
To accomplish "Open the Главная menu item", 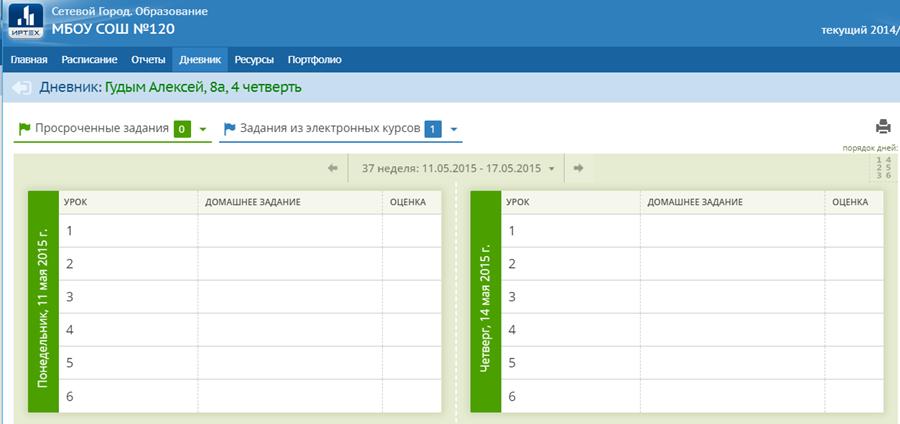I will (29, 60).
